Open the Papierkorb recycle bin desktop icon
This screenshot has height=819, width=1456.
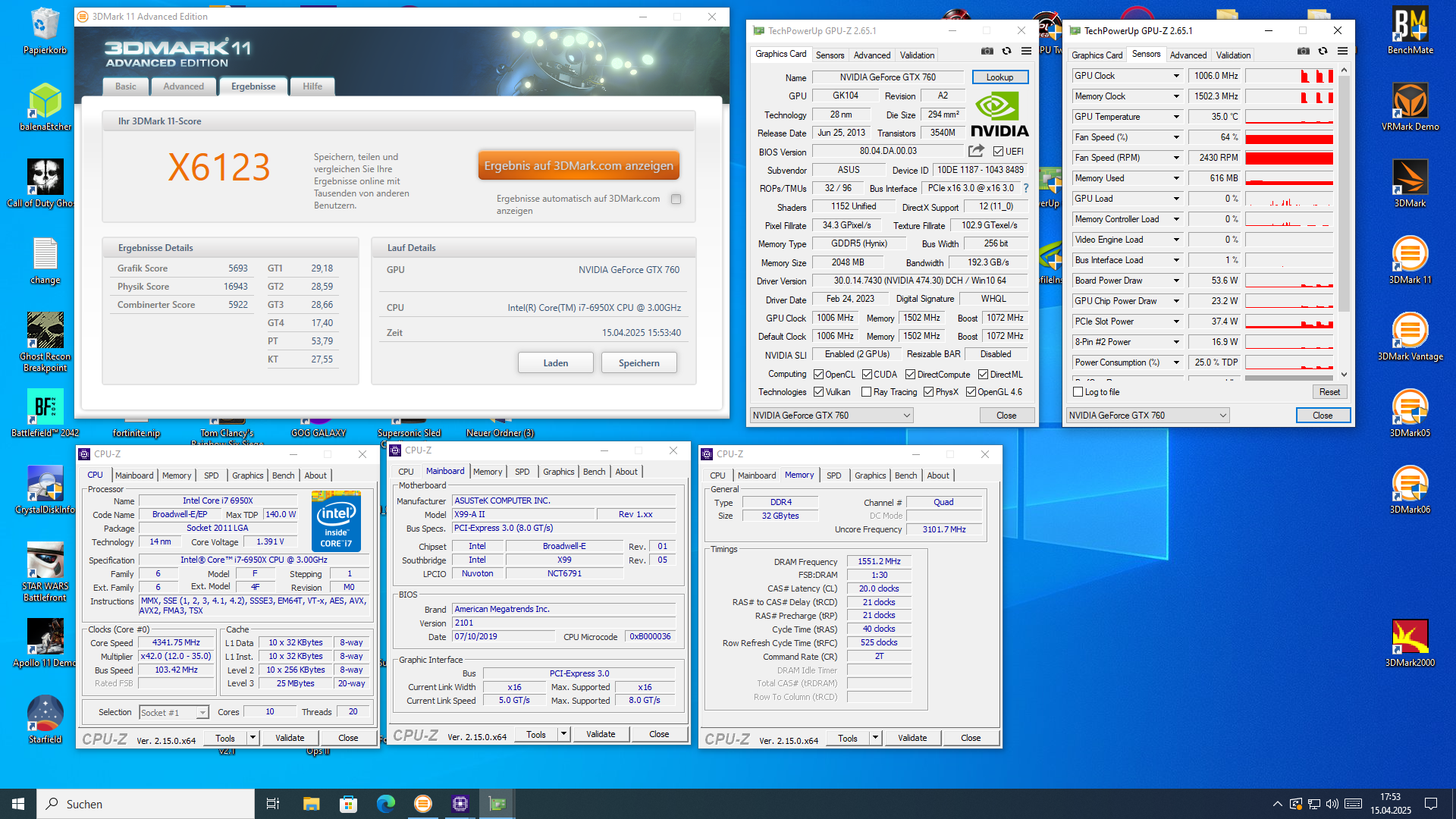(45, 30)
